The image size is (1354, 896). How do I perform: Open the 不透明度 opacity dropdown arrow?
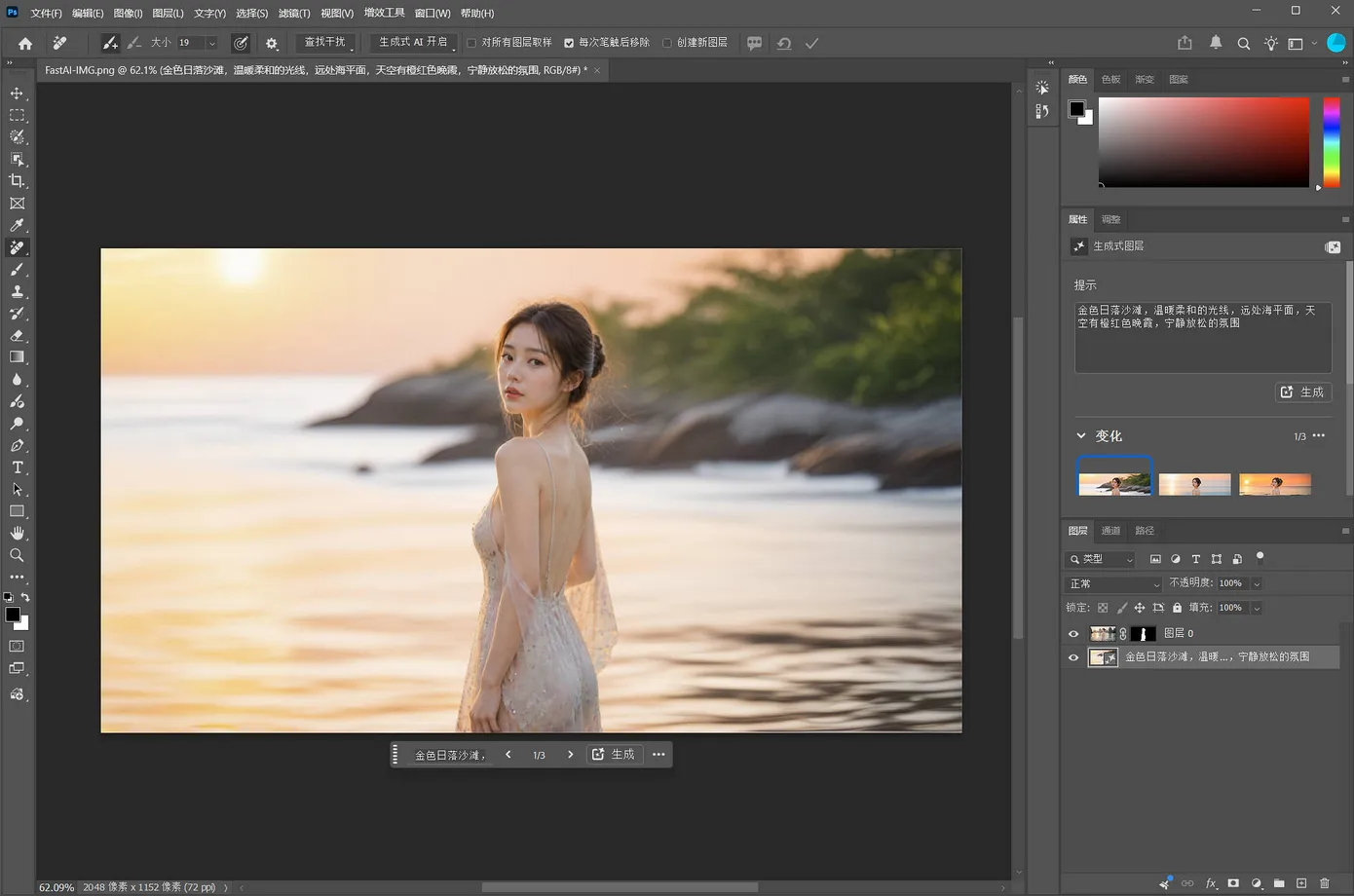[1257, 583]
